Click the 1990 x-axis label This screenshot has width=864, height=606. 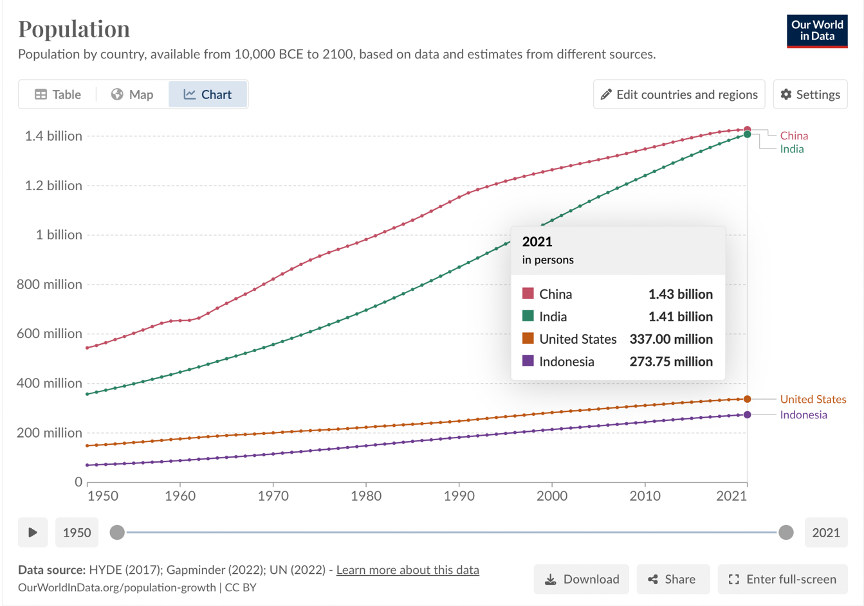(x=459, y=496)
